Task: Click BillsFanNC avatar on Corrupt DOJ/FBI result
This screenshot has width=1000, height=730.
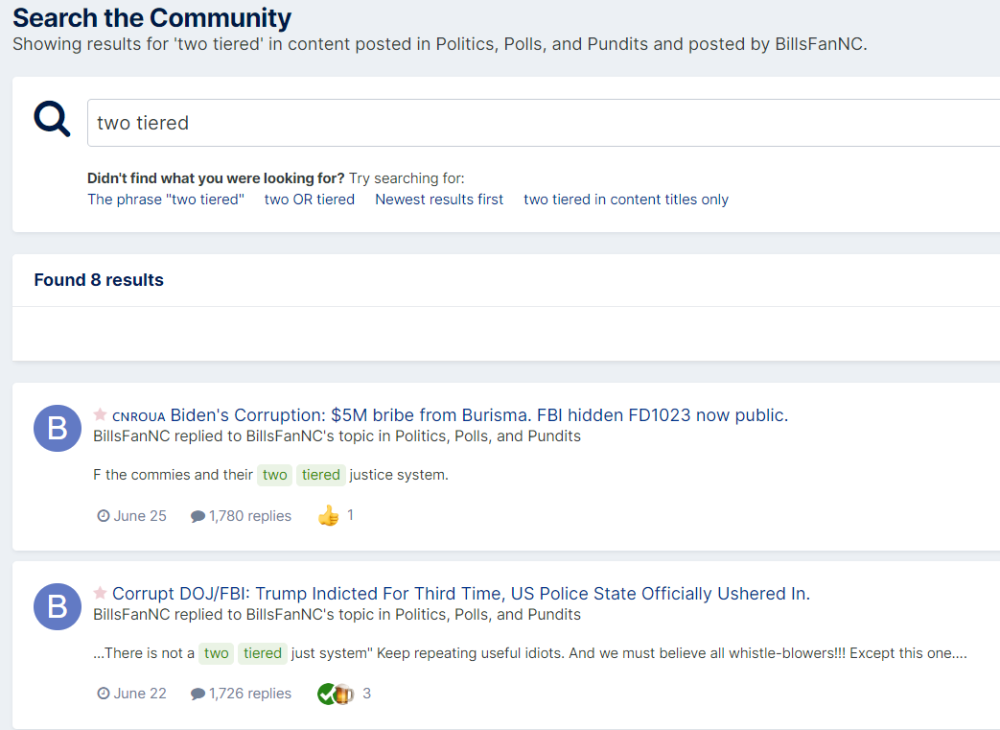Action: 57,607
